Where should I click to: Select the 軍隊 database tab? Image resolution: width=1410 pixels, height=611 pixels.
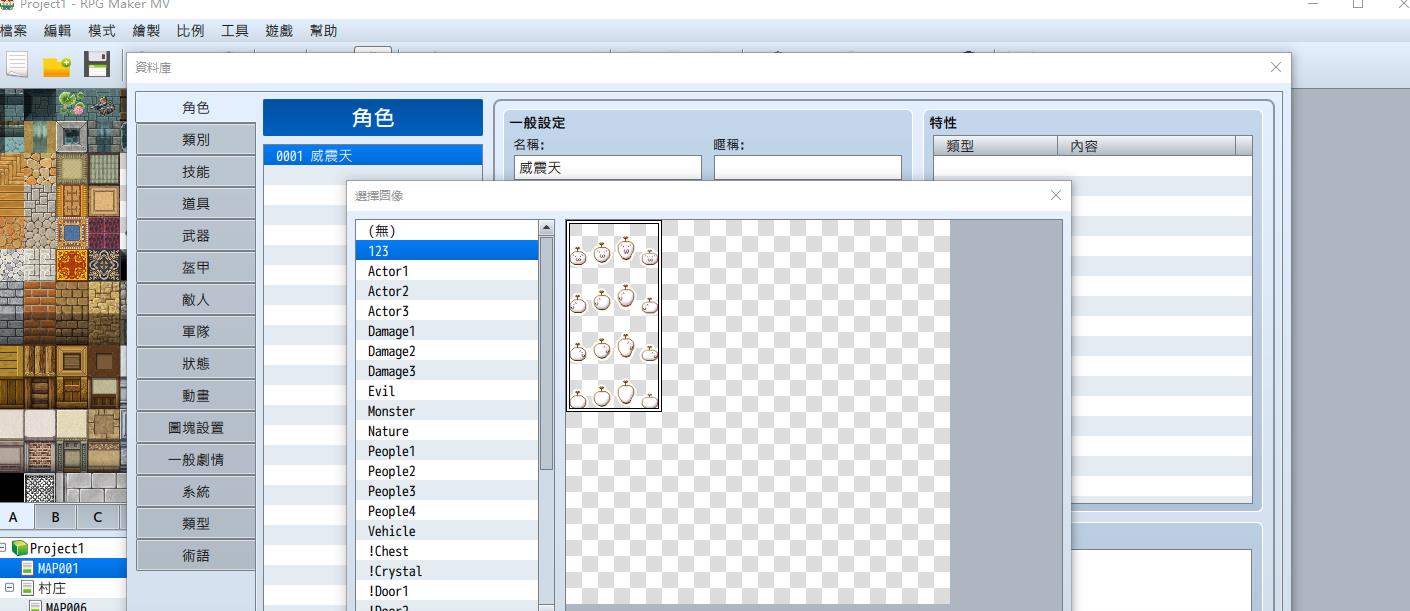tap(196, 331)
